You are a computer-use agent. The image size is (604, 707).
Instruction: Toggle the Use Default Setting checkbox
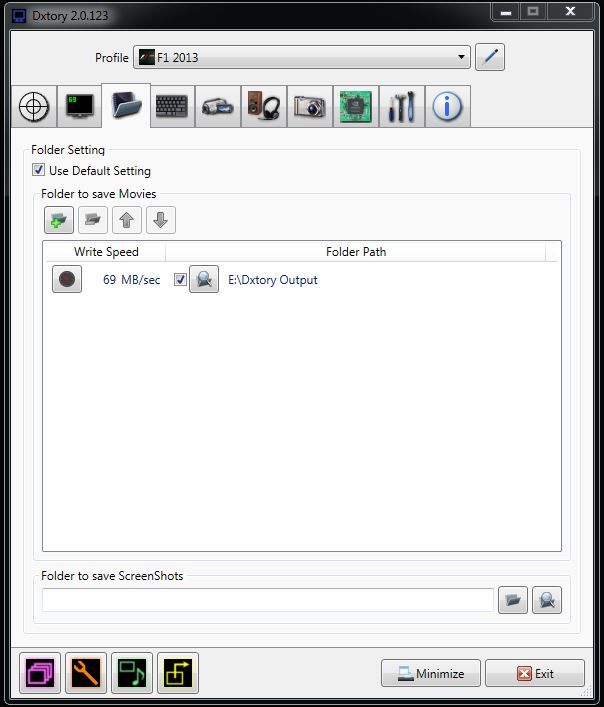pyautogui.click(x=38, y=170)
